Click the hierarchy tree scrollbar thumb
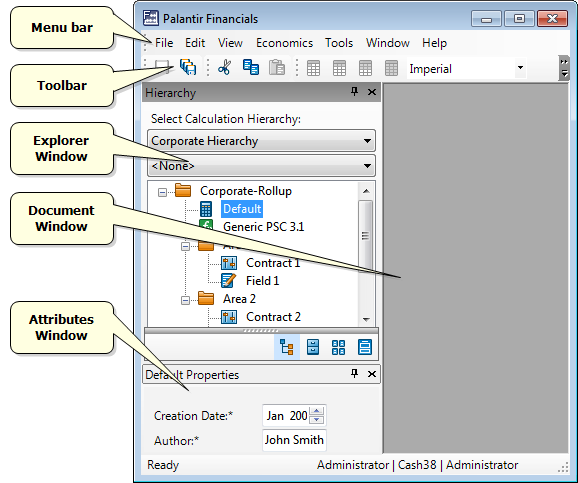 click(x=365, y=236)
